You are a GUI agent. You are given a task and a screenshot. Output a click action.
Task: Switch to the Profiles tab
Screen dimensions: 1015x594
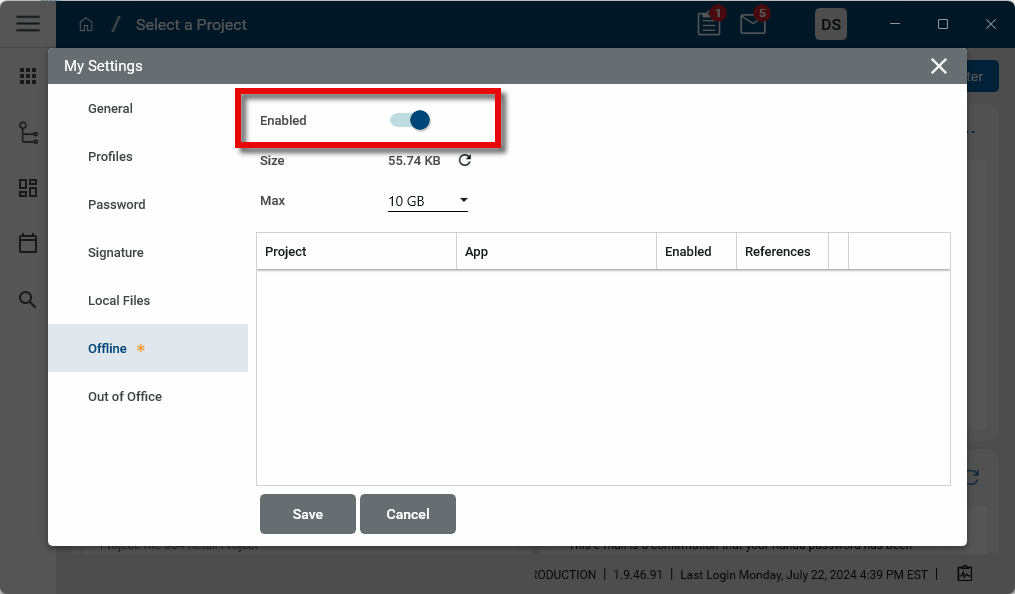110,157
